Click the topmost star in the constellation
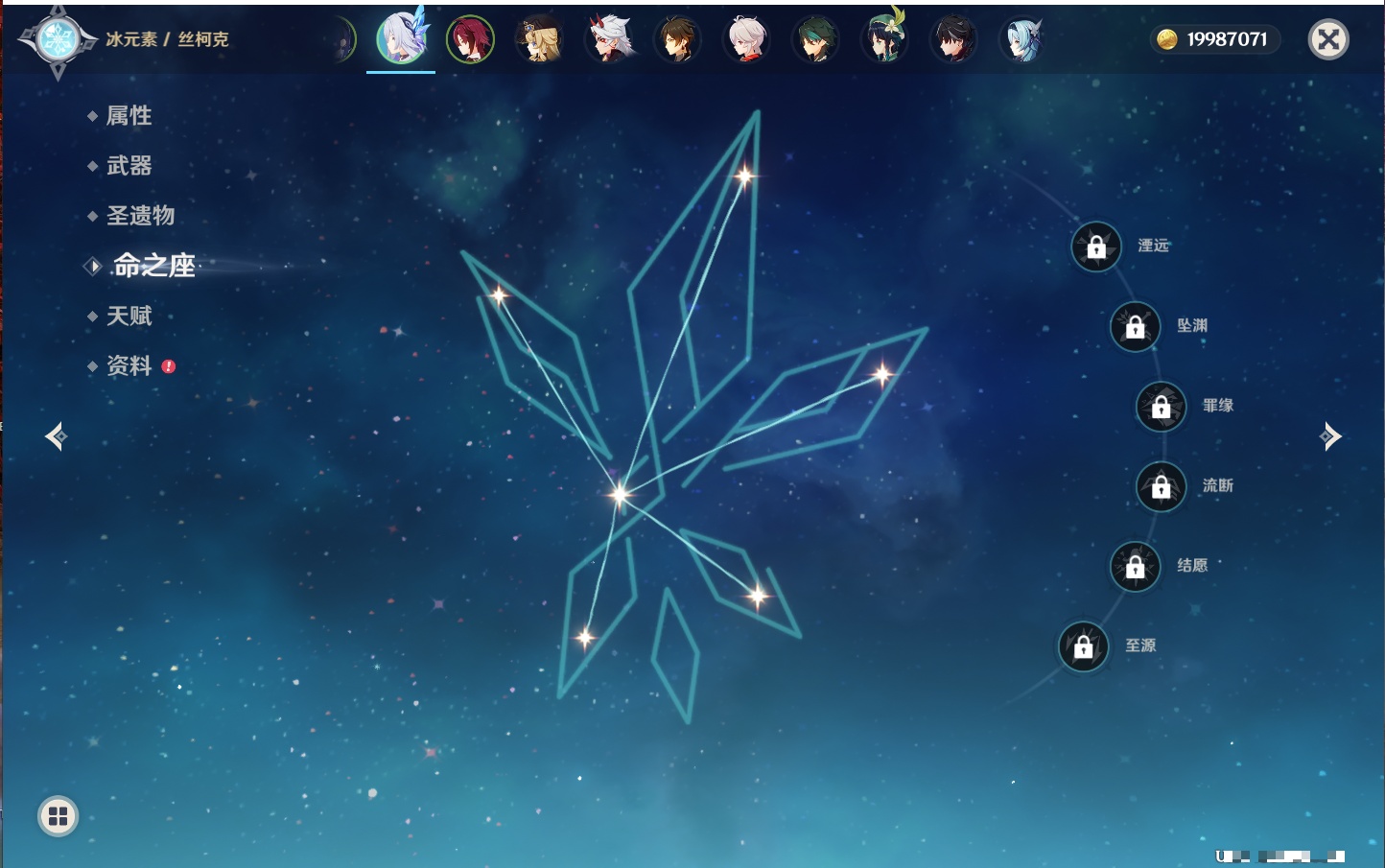This screenshot has width=1385, height=868. point(745,176)
